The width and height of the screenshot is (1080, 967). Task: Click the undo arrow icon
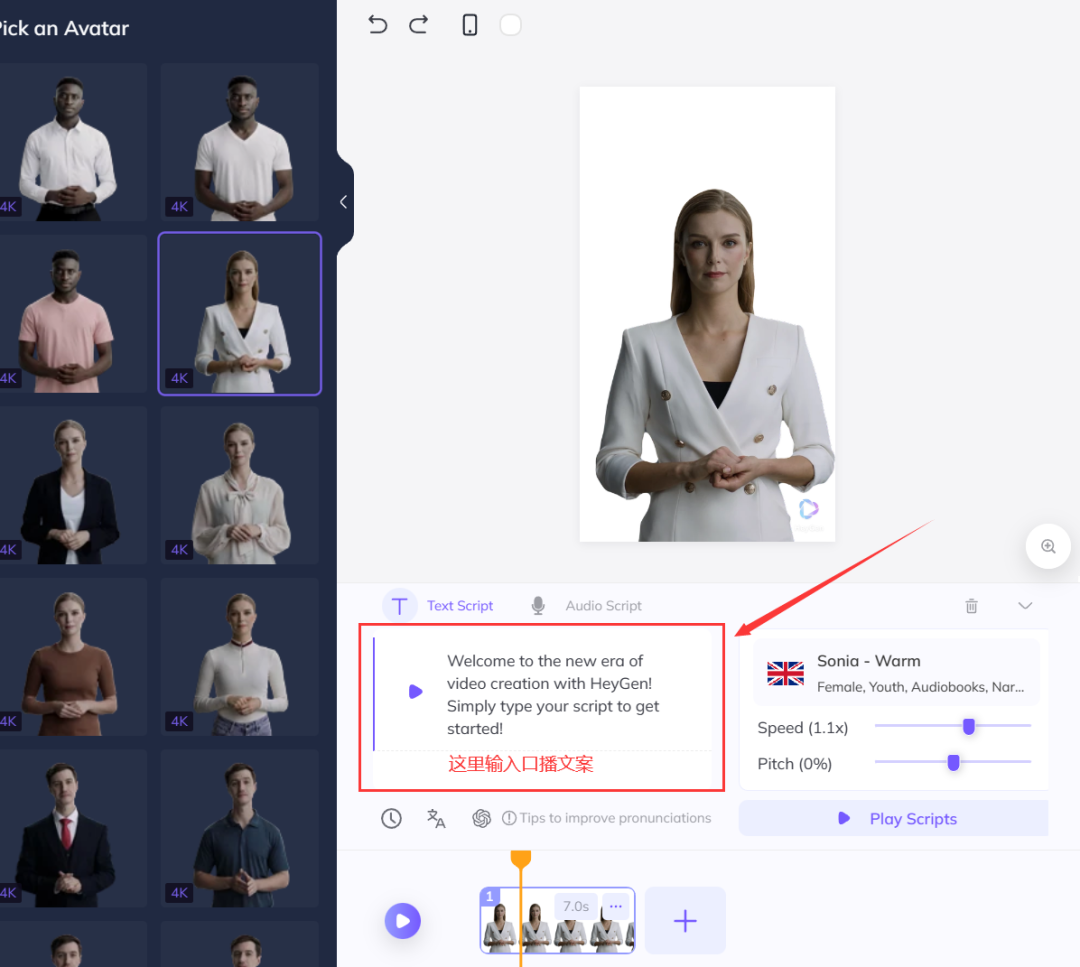(377, 25)
